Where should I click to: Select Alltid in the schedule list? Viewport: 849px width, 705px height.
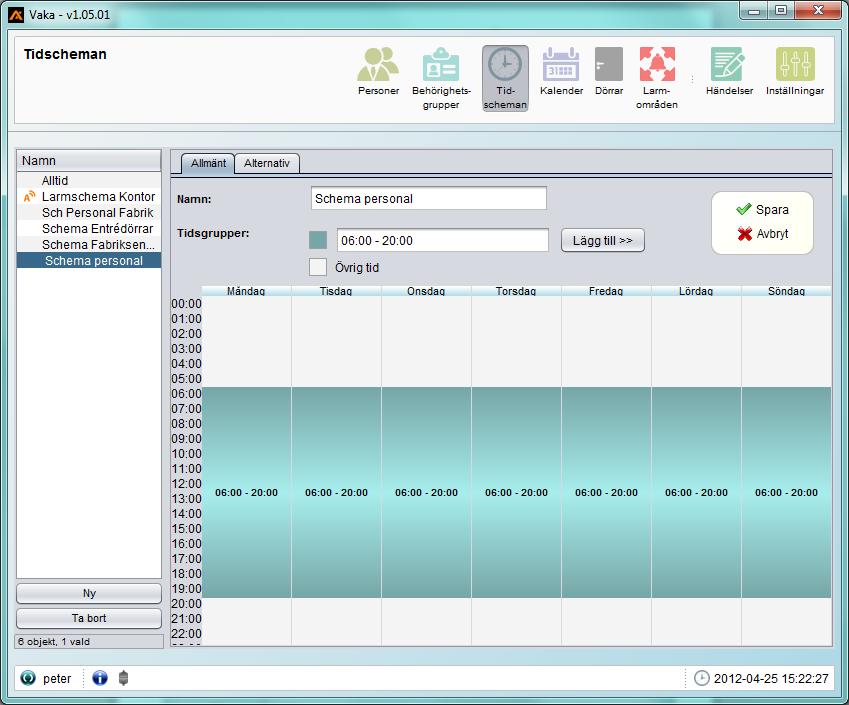point(89,180)
